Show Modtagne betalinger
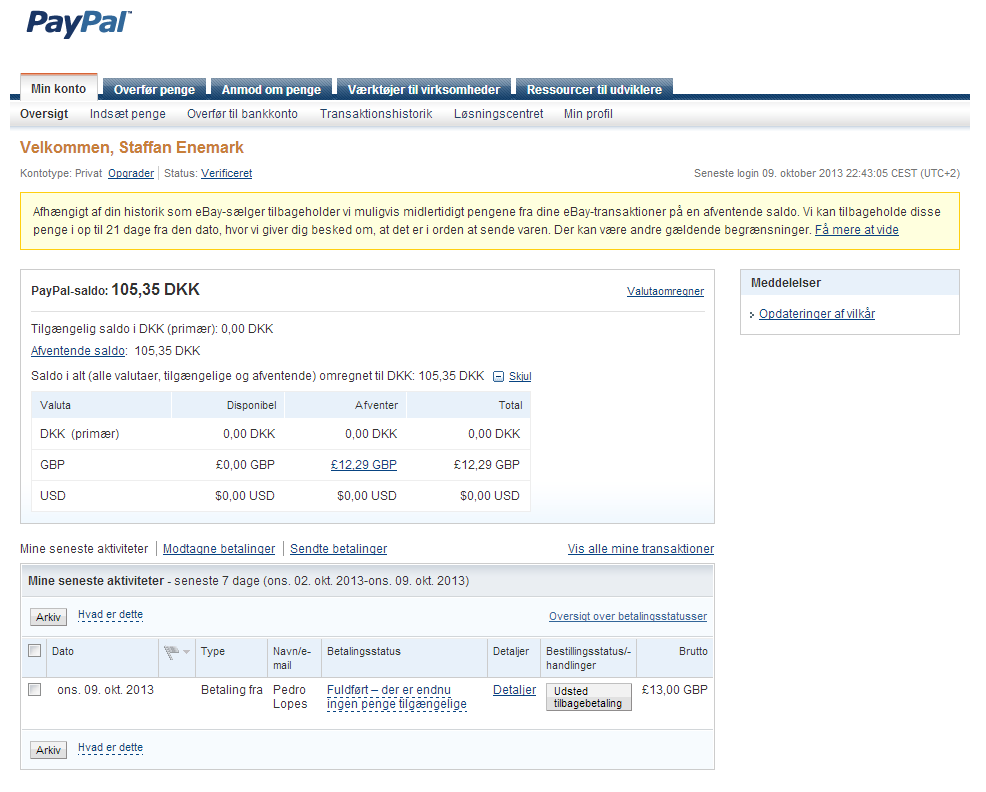 [219, 549]
